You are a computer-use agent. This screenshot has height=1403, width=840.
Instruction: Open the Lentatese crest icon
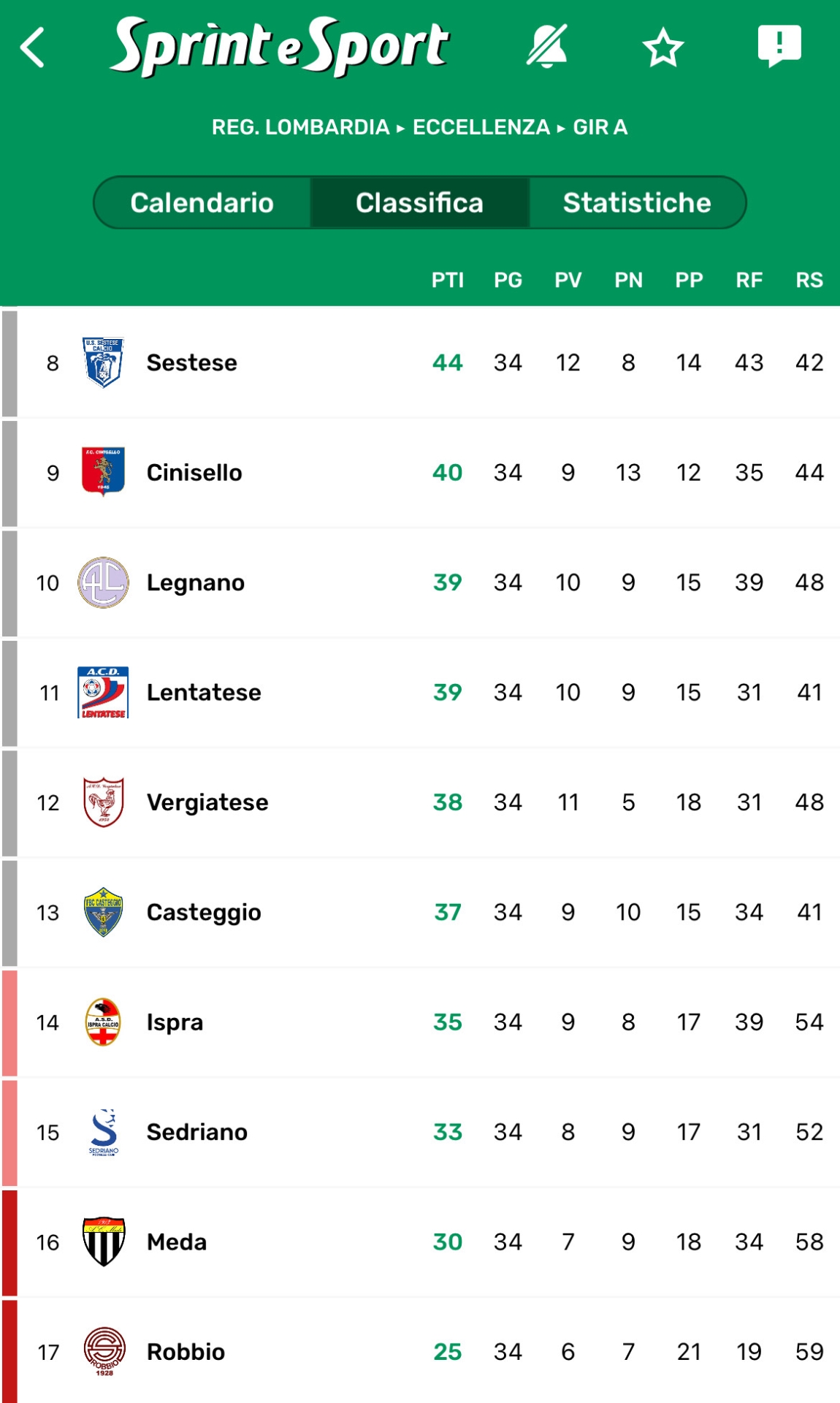103,692
